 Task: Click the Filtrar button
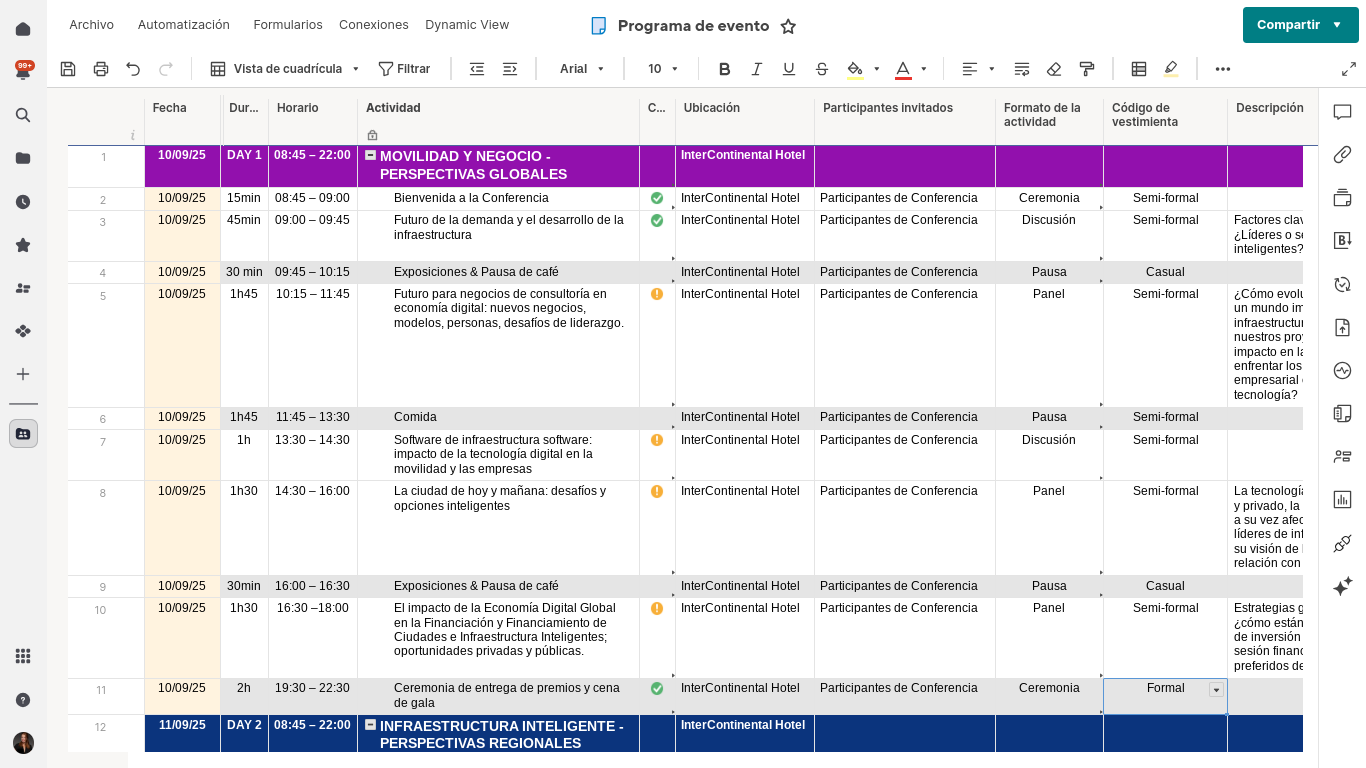(404, 69)
